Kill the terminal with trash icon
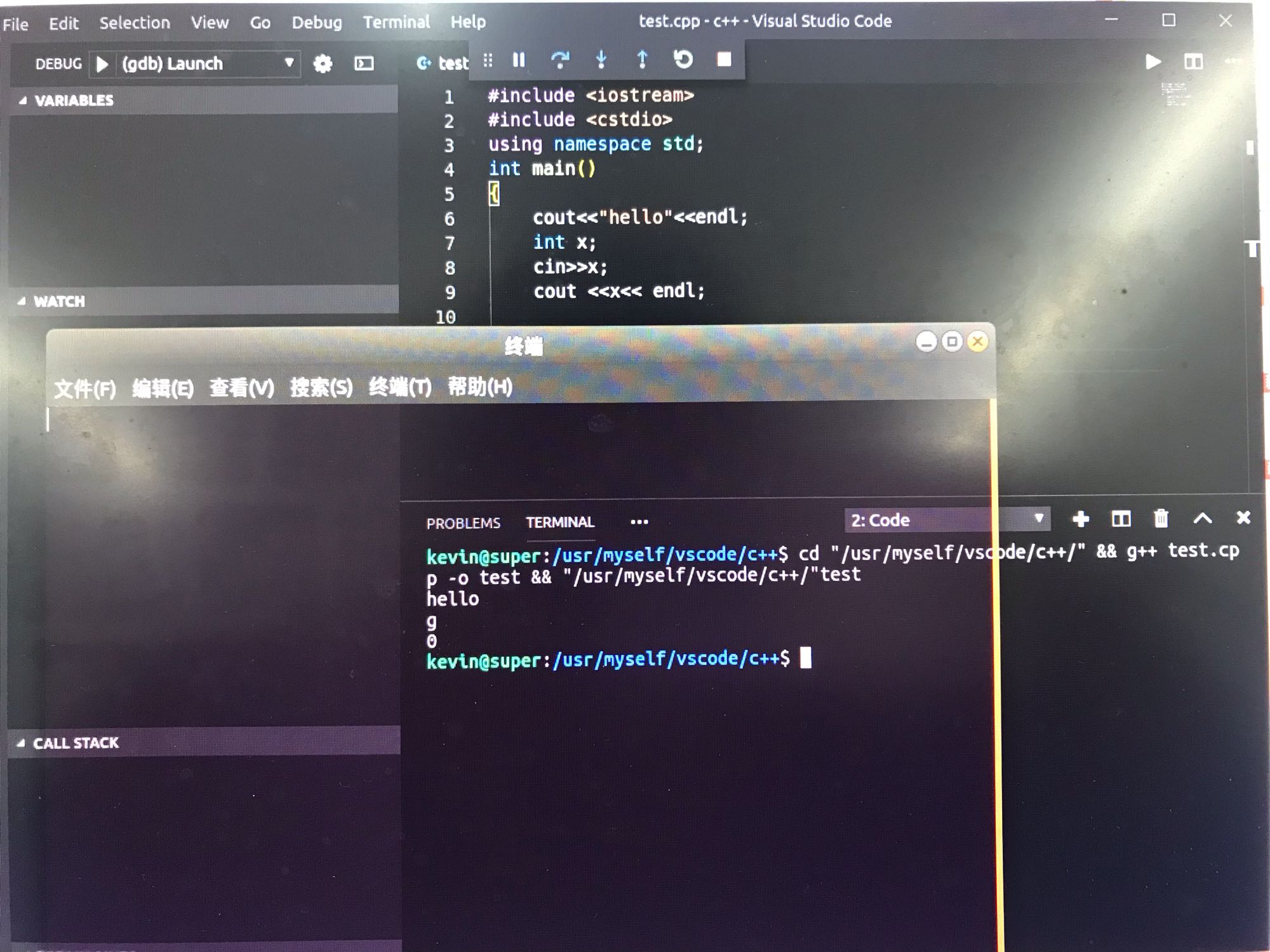The image size is (1270, 952). (1161, 519)
